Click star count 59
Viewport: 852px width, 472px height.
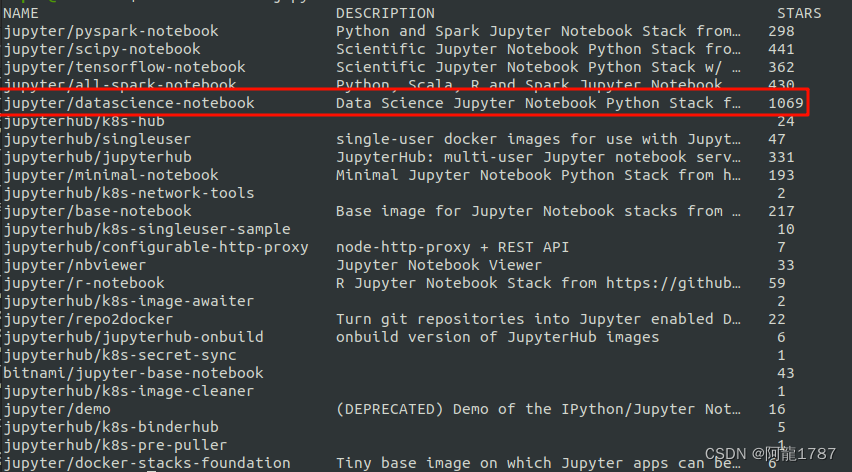(x=777, y=283)
